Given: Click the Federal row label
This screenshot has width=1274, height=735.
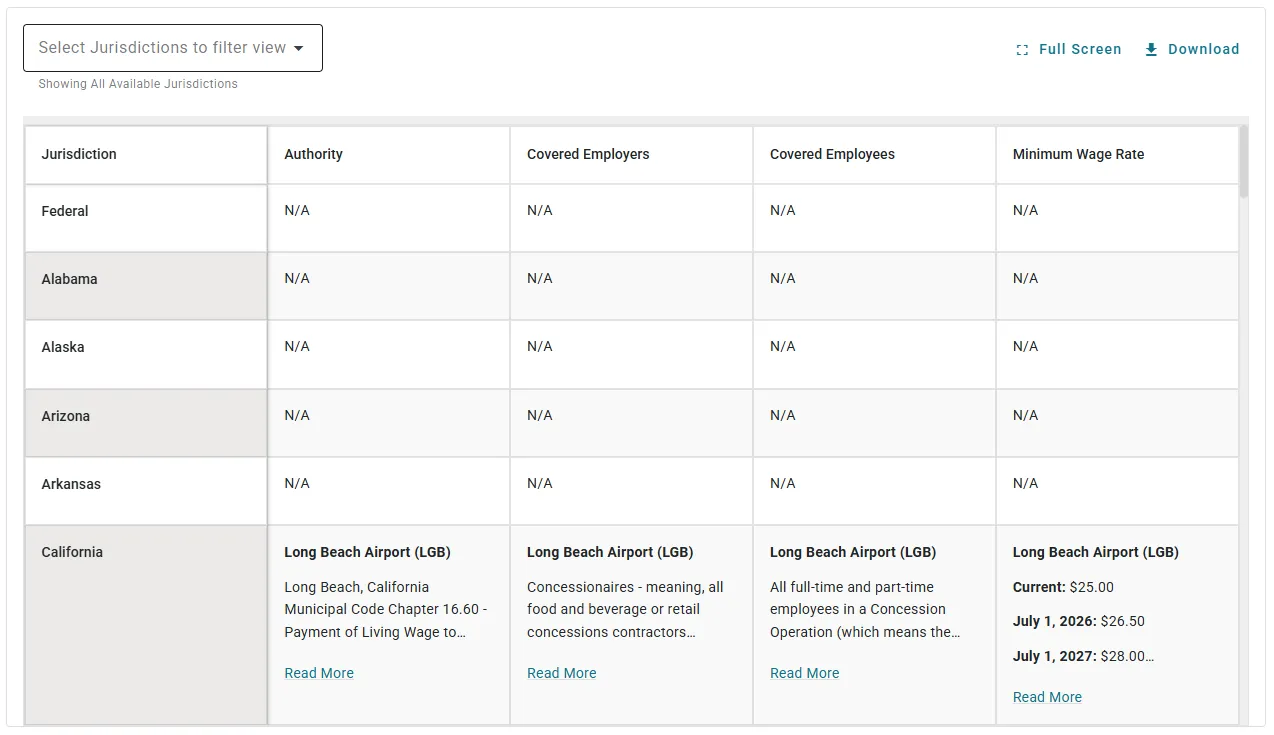Looking at the screenshot, I should (x=65, y=211).
